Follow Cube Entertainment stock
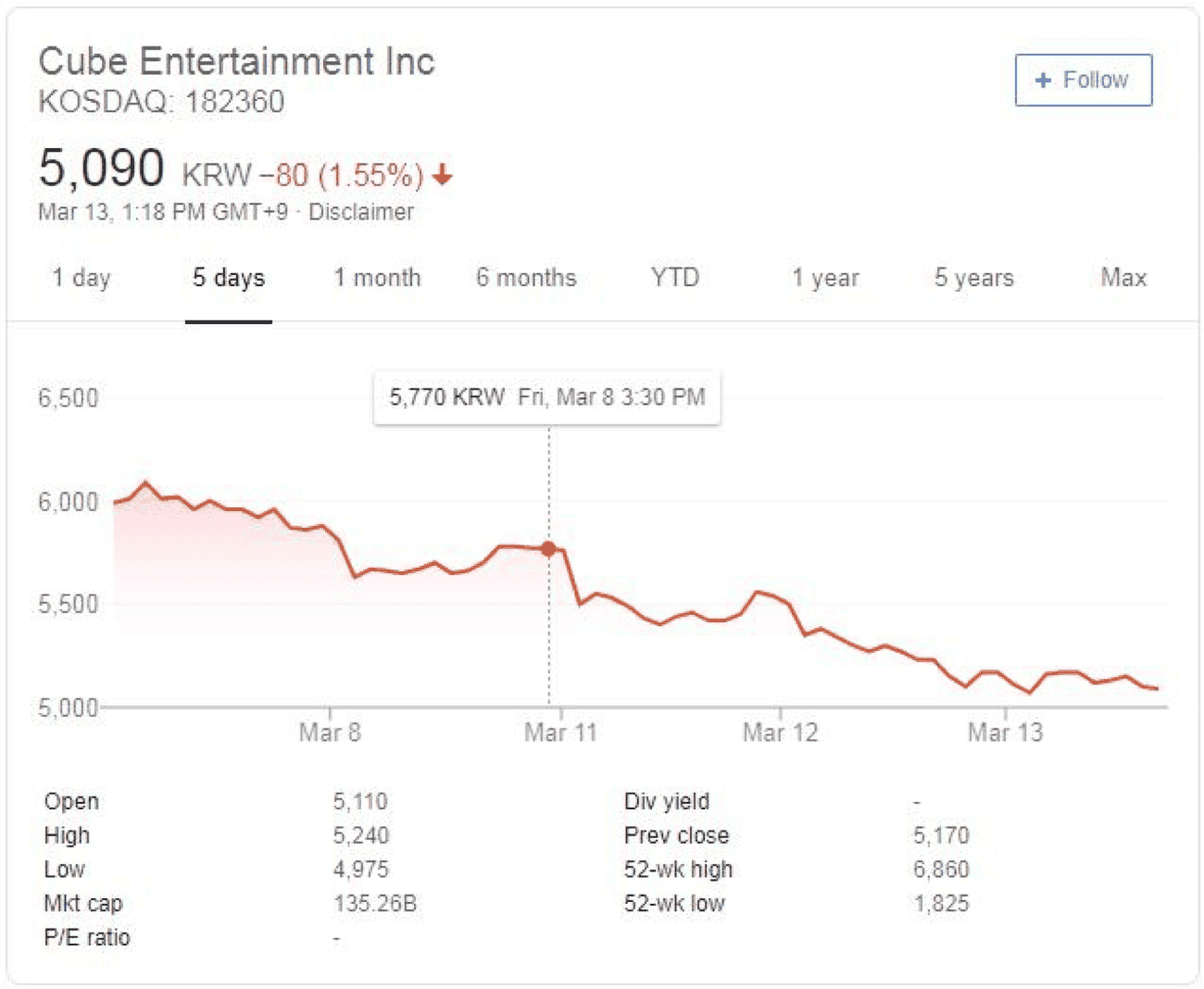1204x989 pixels. pos(1084,81)
